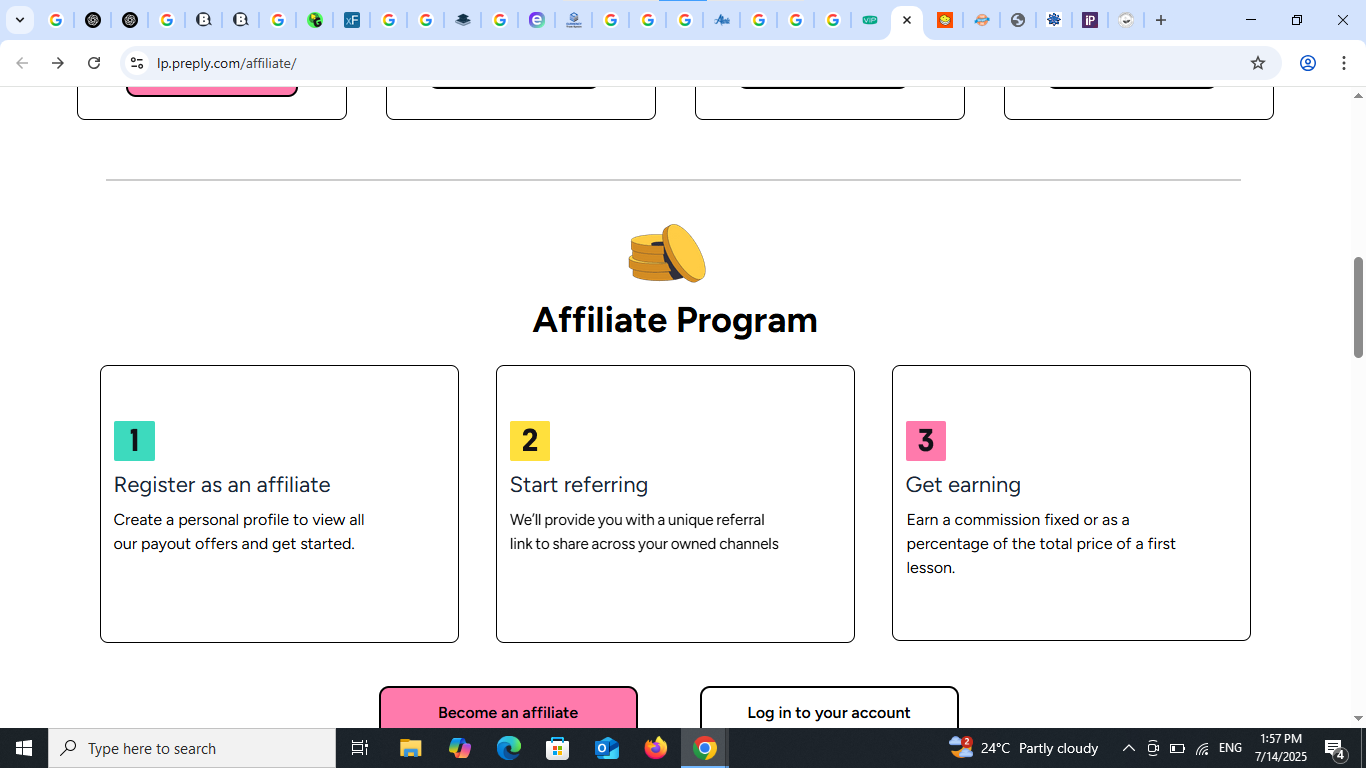Click the Affiliate Program heading

point(675,320)
